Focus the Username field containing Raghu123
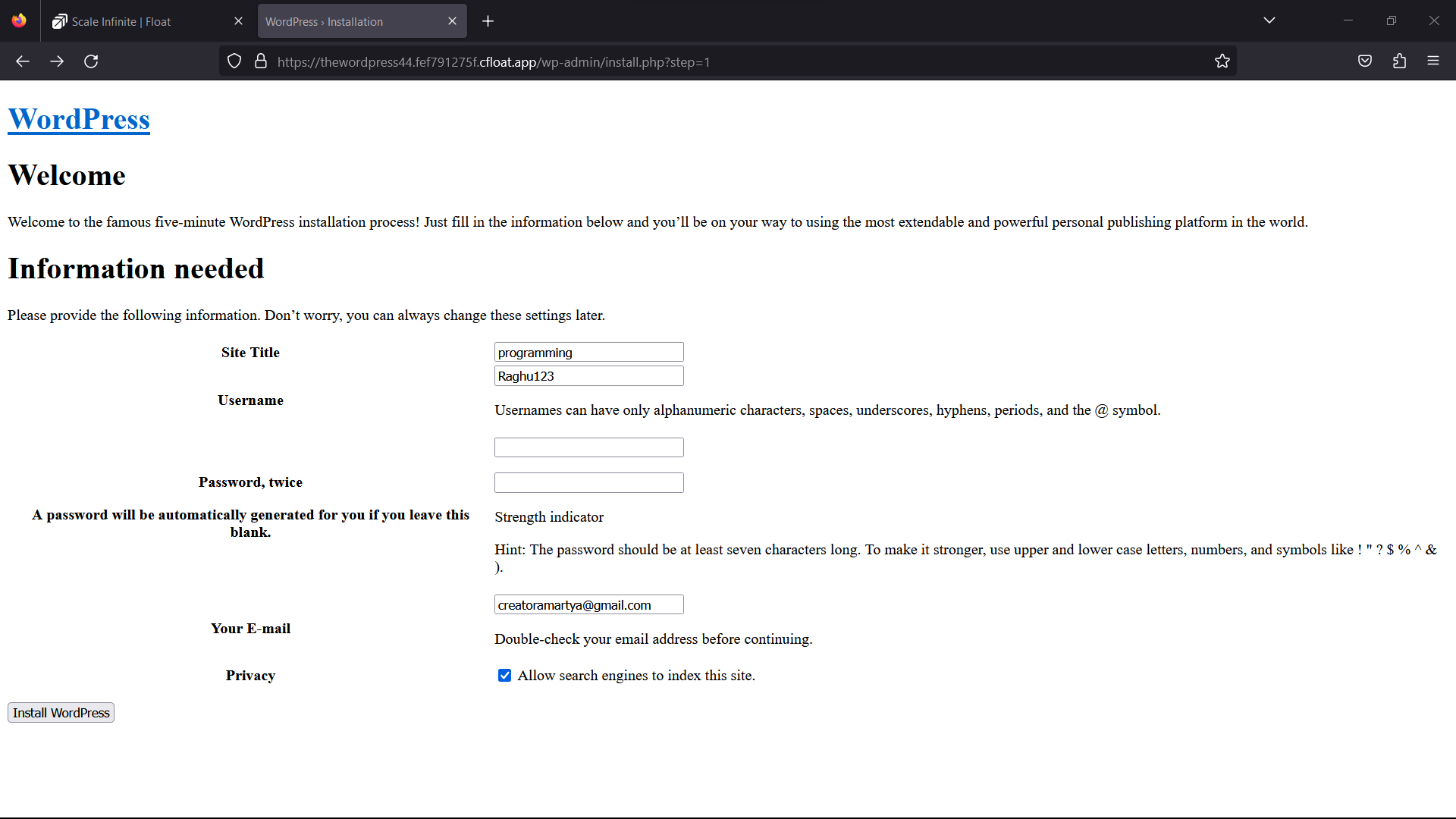Viewport: 1456px width, 819px height. tap(589, 376)
